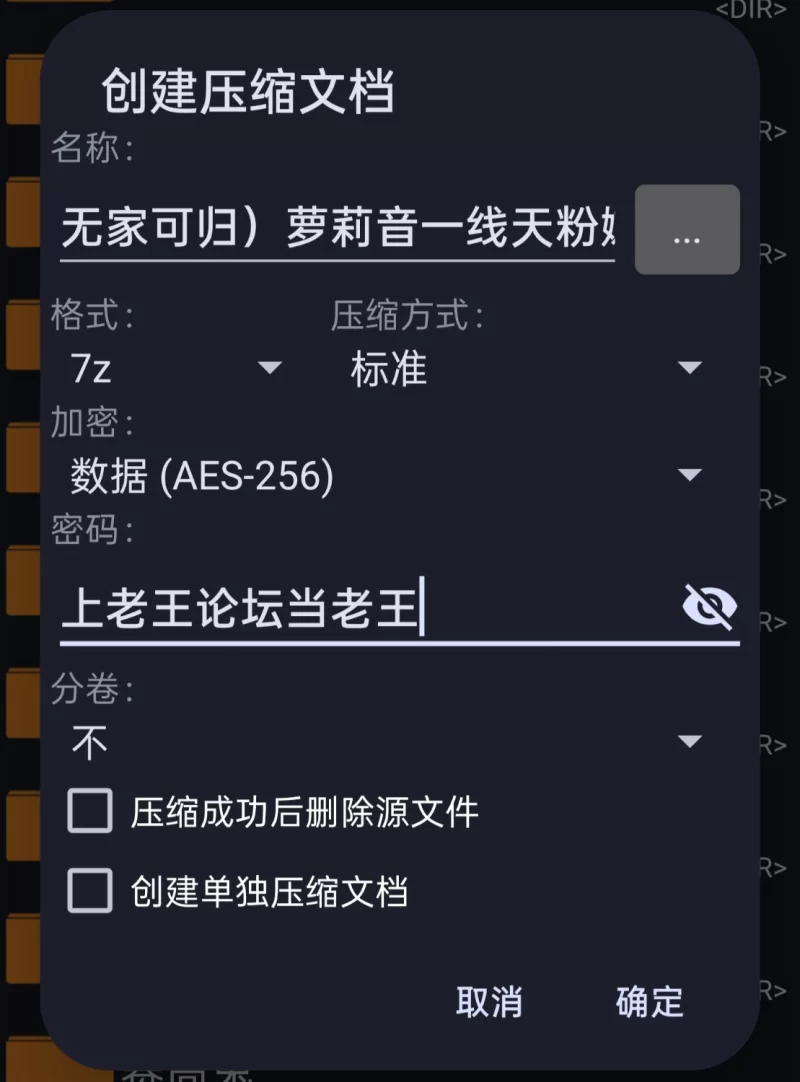Click the 创建单独压缩文档 label text

tap(269, 891)
